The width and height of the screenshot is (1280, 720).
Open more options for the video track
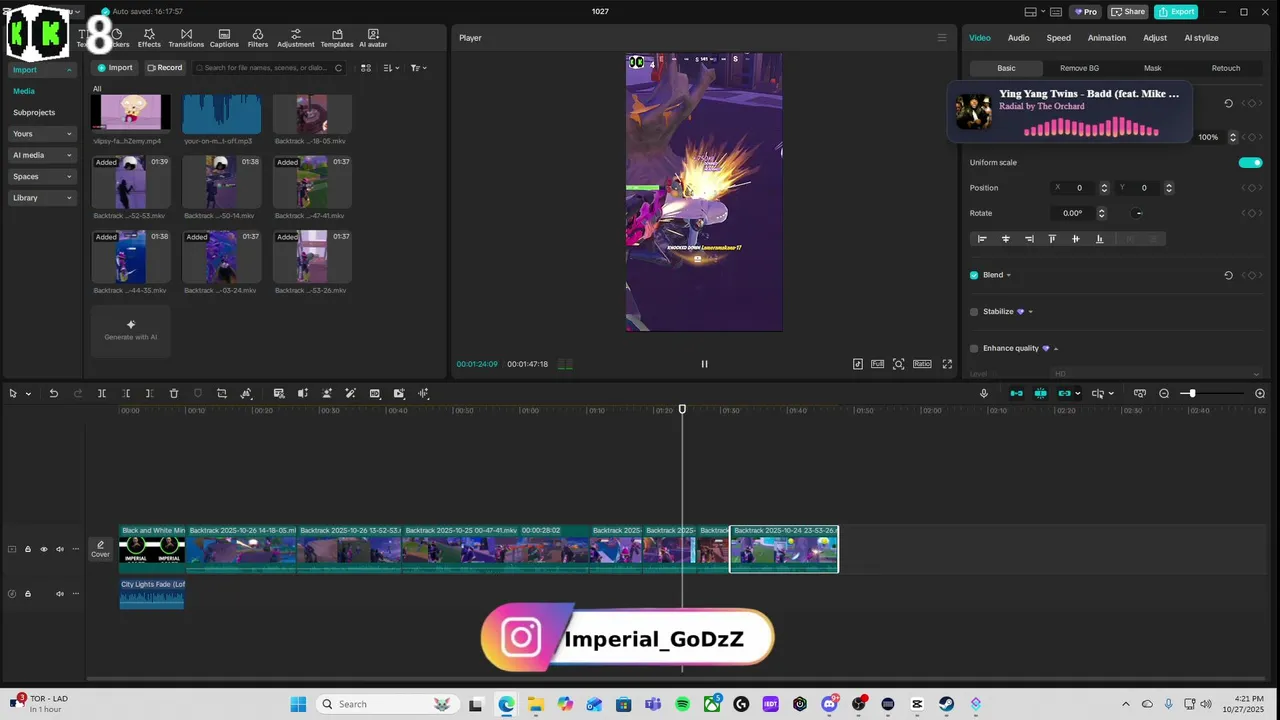[x=76, y=549]
